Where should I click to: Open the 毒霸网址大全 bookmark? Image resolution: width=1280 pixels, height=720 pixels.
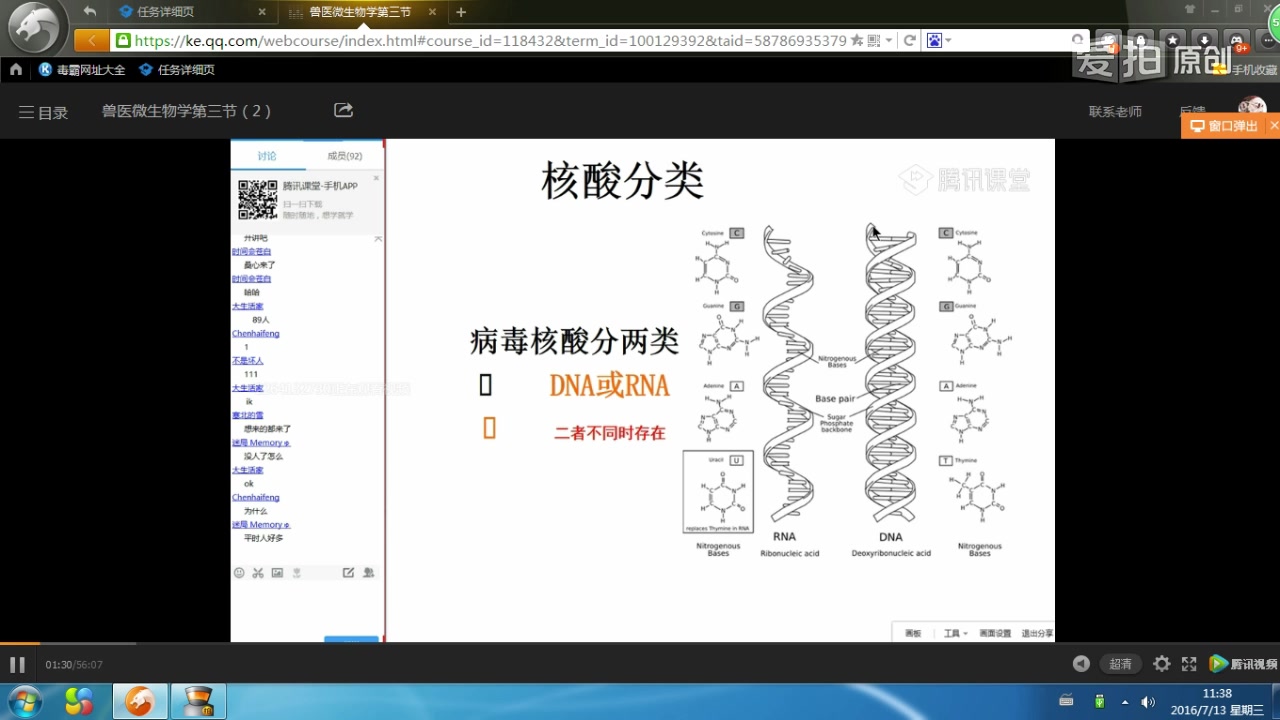(x=83, y=70)
